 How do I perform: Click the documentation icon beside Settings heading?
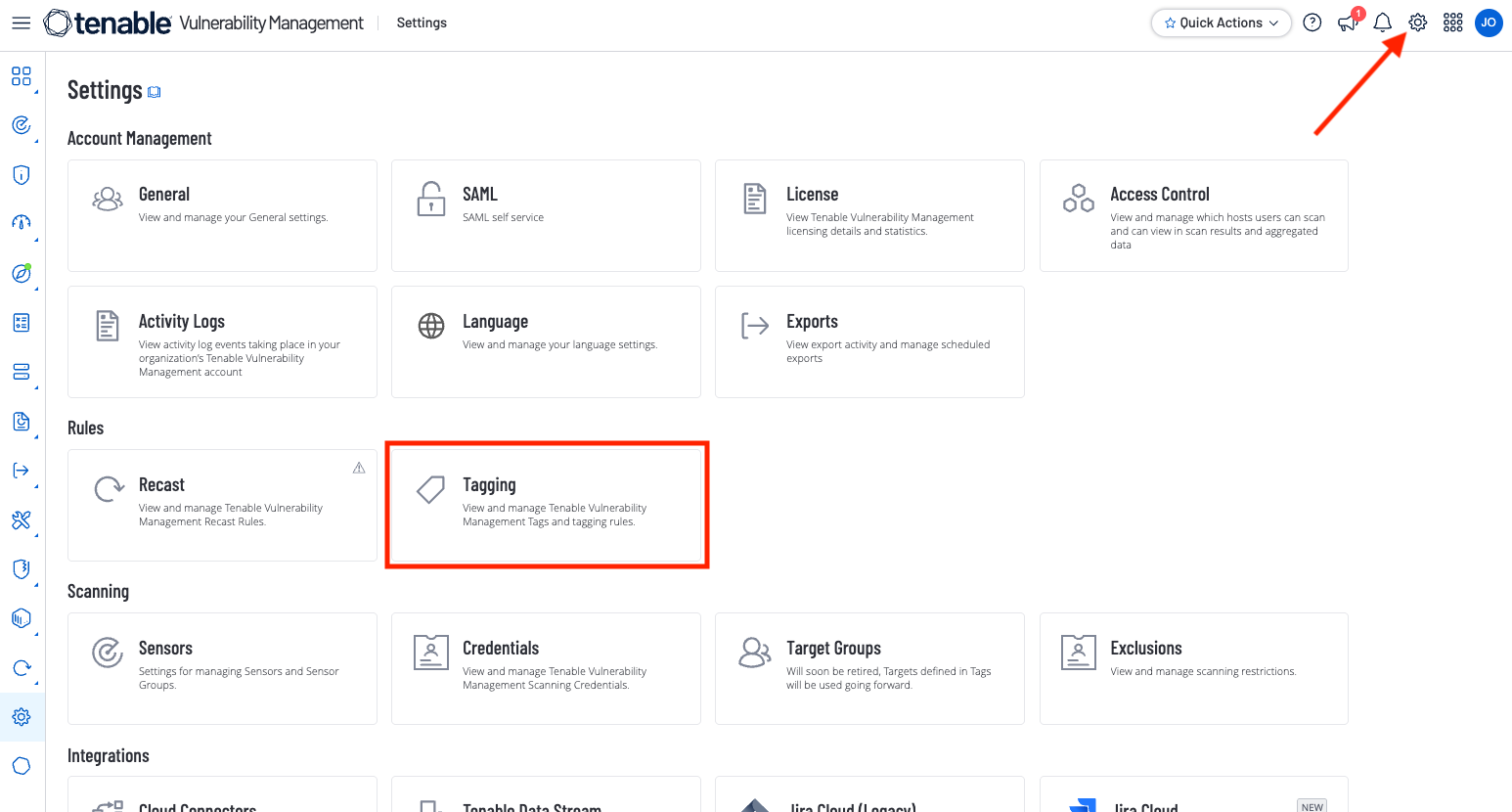click(x=154, y=92)
